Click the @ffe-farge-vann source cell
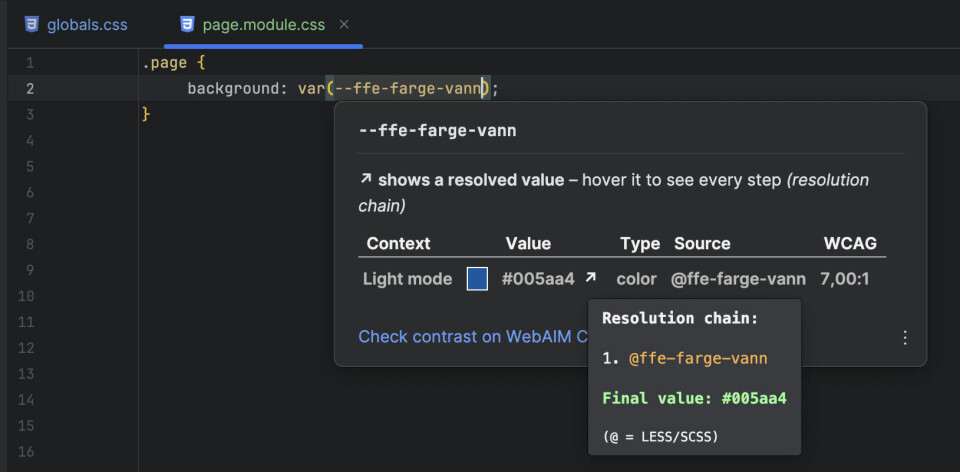The image size is (960, 472). click(x=738, y=279)
